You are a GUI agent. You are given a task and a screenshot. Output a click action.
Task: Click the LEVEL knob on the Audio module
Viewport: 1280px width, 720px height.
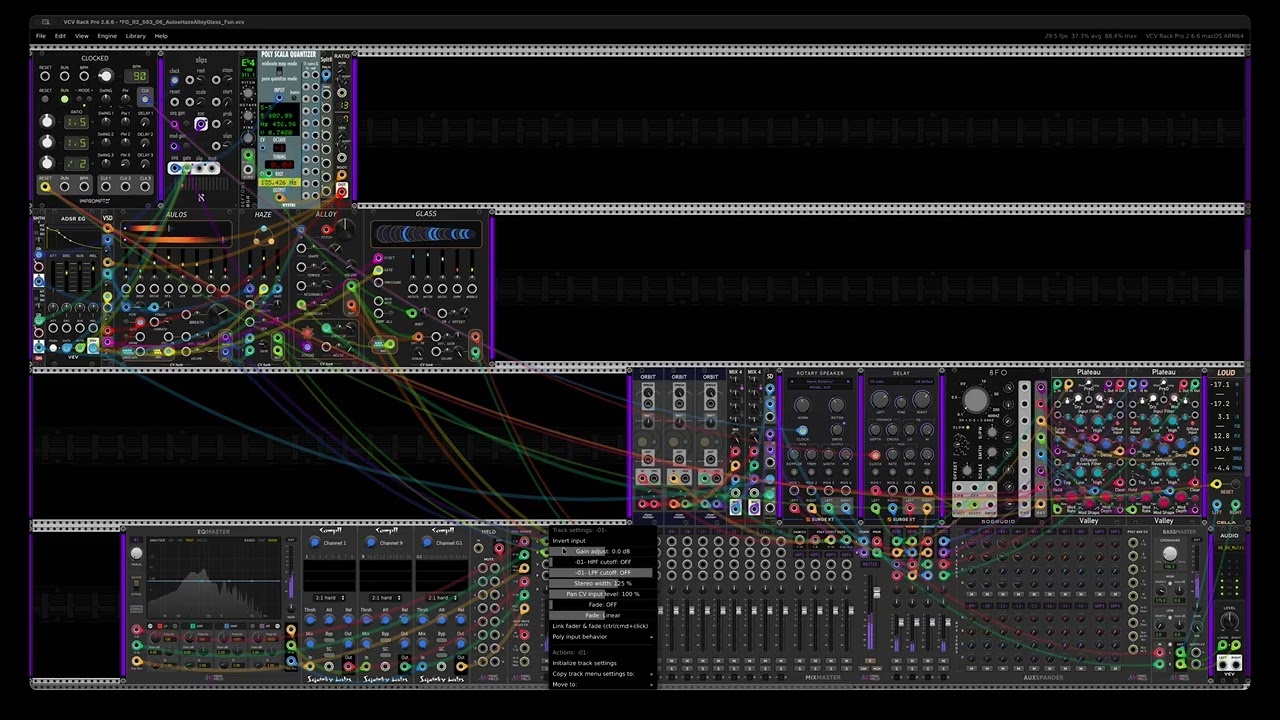tap(1229, 622)
